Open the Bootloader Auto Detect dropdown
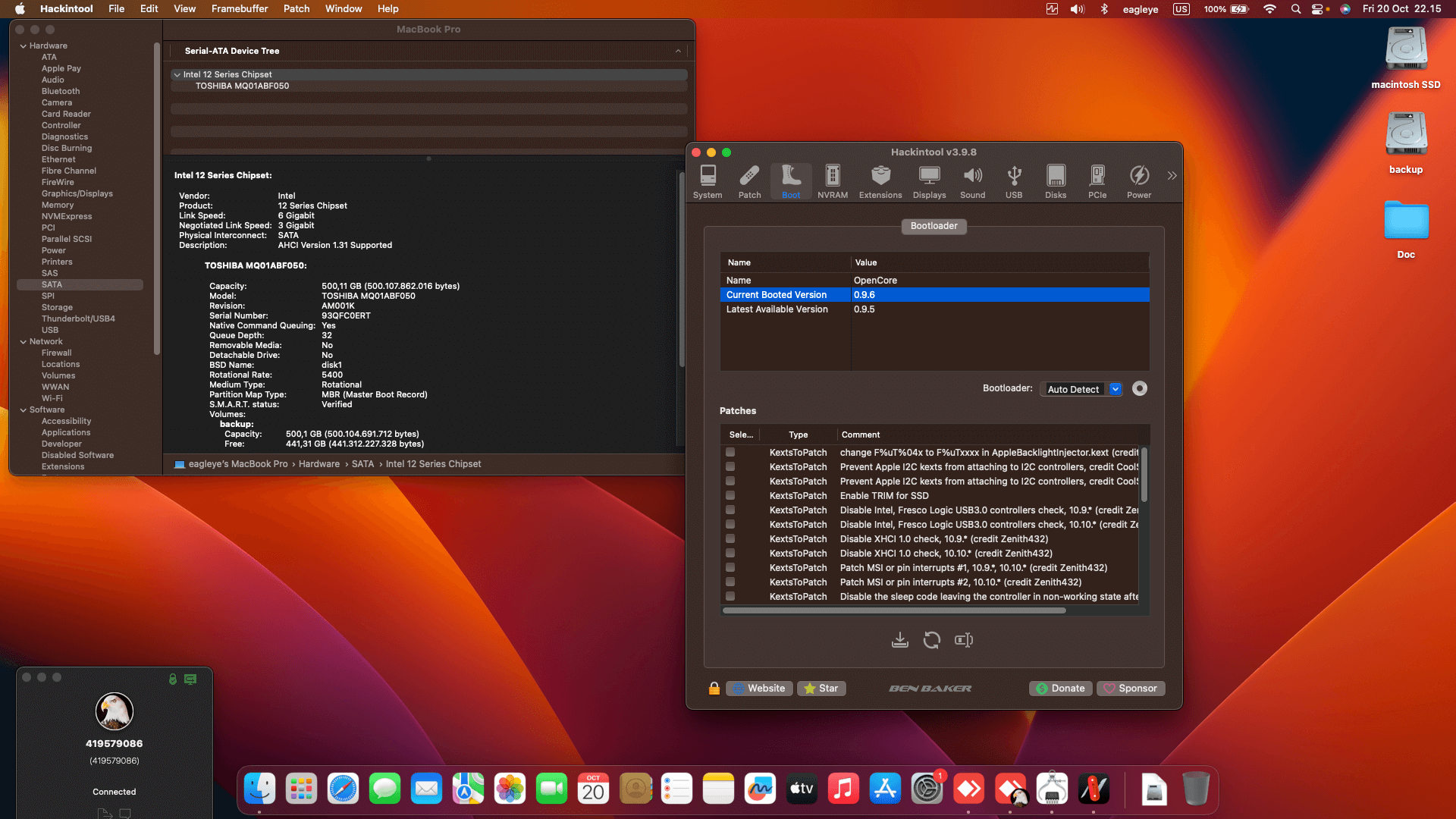The width and height of the screenshot is (1456, 819). pos(1081,389)
